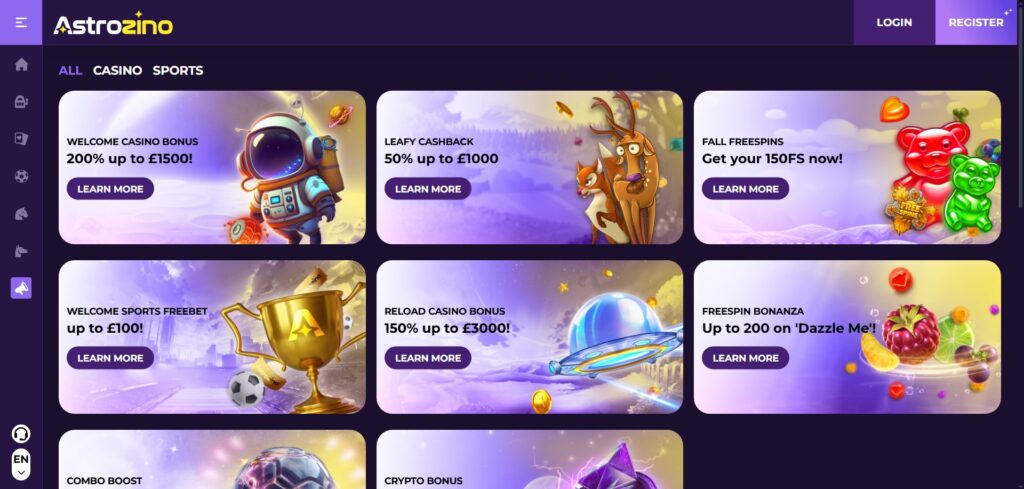The image size is (1024, 489).
Task: Select the promotions megaphone icon
Action: [x=21, y=288]
